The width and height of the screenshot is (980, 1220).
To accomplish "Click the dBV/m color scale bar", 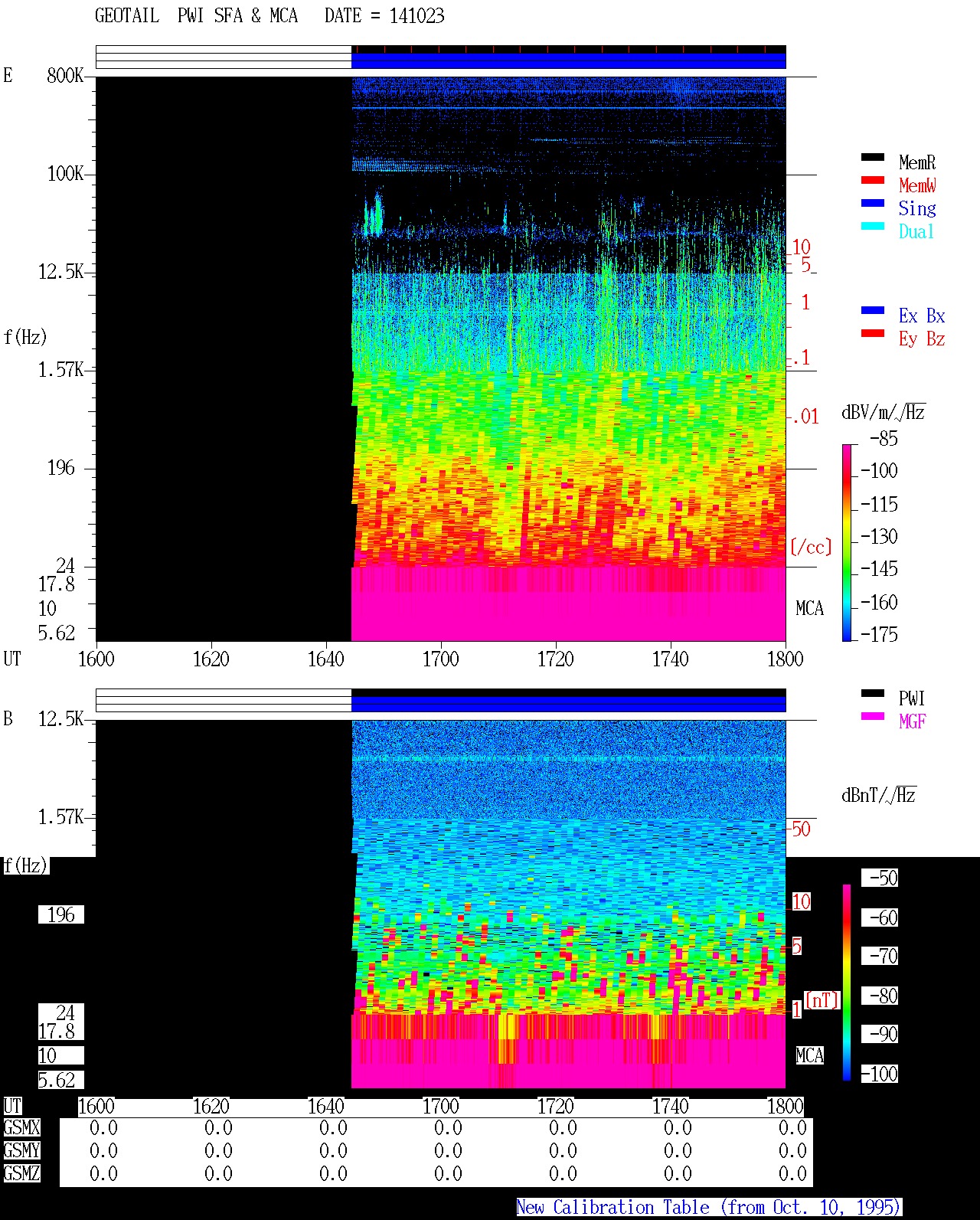I will [847, 542].
